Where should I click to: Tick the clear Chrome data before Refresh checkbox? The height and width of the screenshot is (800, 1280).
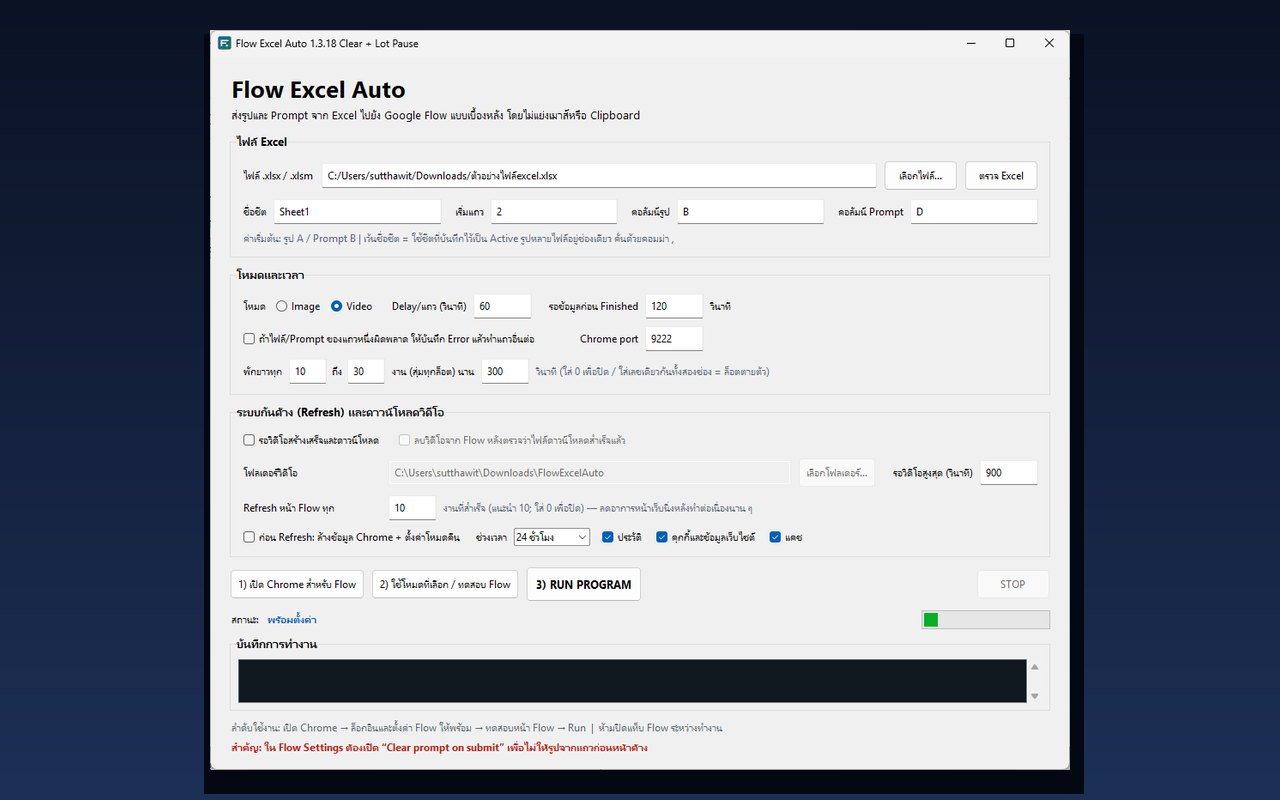click(x=249, y=537)
